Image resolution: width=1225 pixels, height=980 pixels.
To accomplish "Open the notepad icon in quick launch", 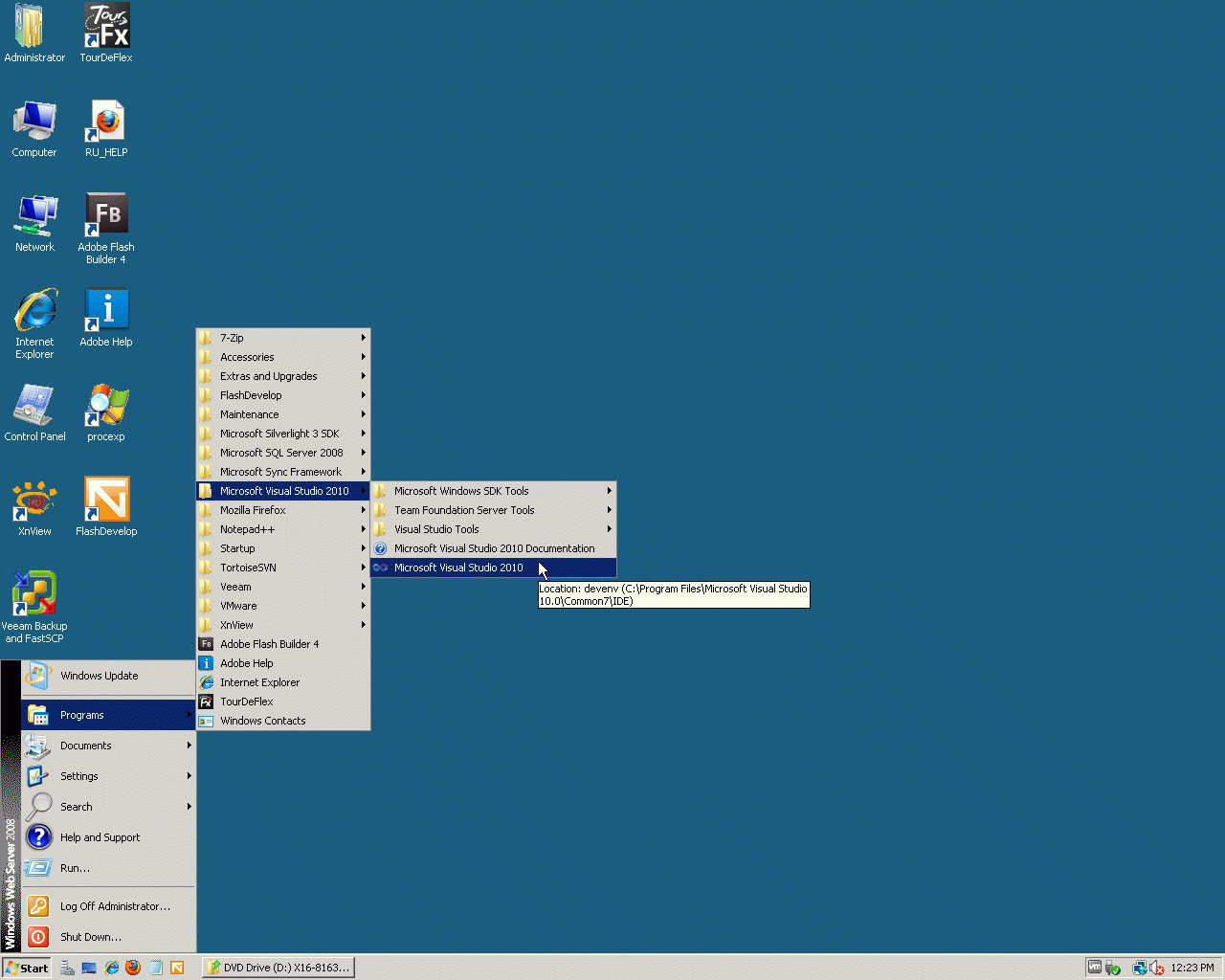I will tap(155, 968).
